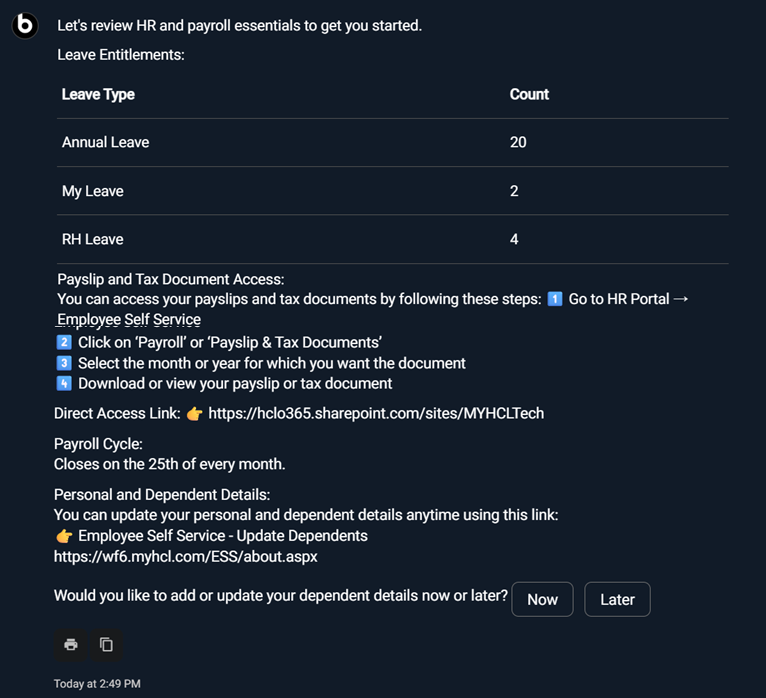Click the underlined Employee Self Service text
The width and height of the screenshot is (766, 698).
coord(129,320)
